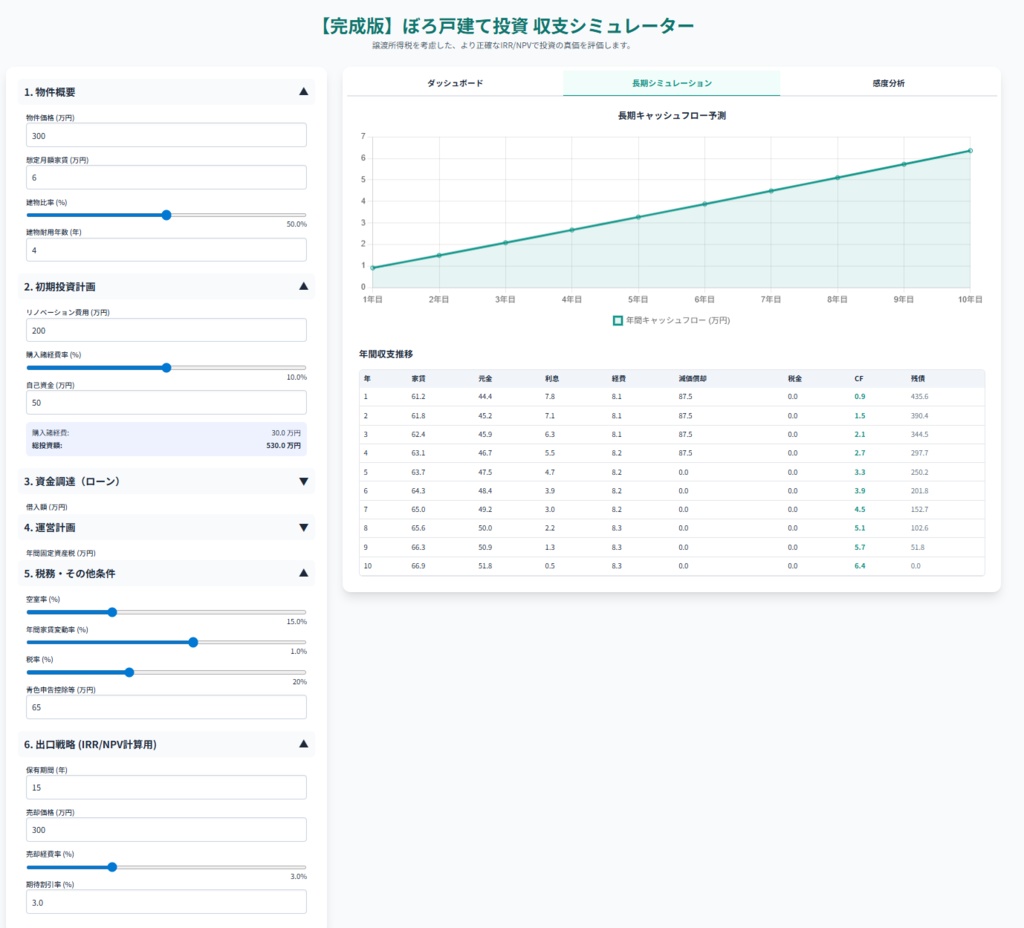Click the 10年目 data point on chart
Viewport: 1024px width, 928px height.
point(970,151)
